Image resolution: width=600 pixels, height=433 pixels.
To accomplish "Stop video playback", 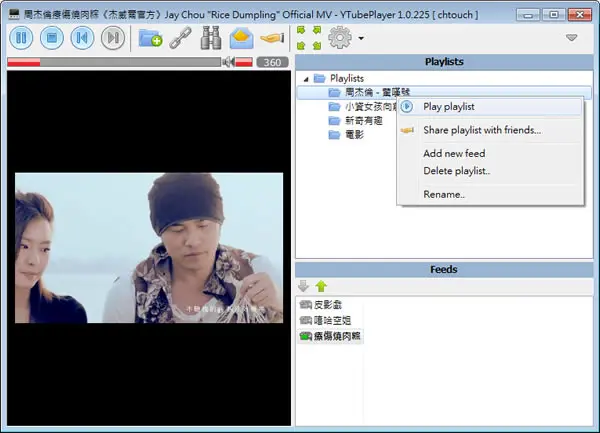I will point(52,38).
